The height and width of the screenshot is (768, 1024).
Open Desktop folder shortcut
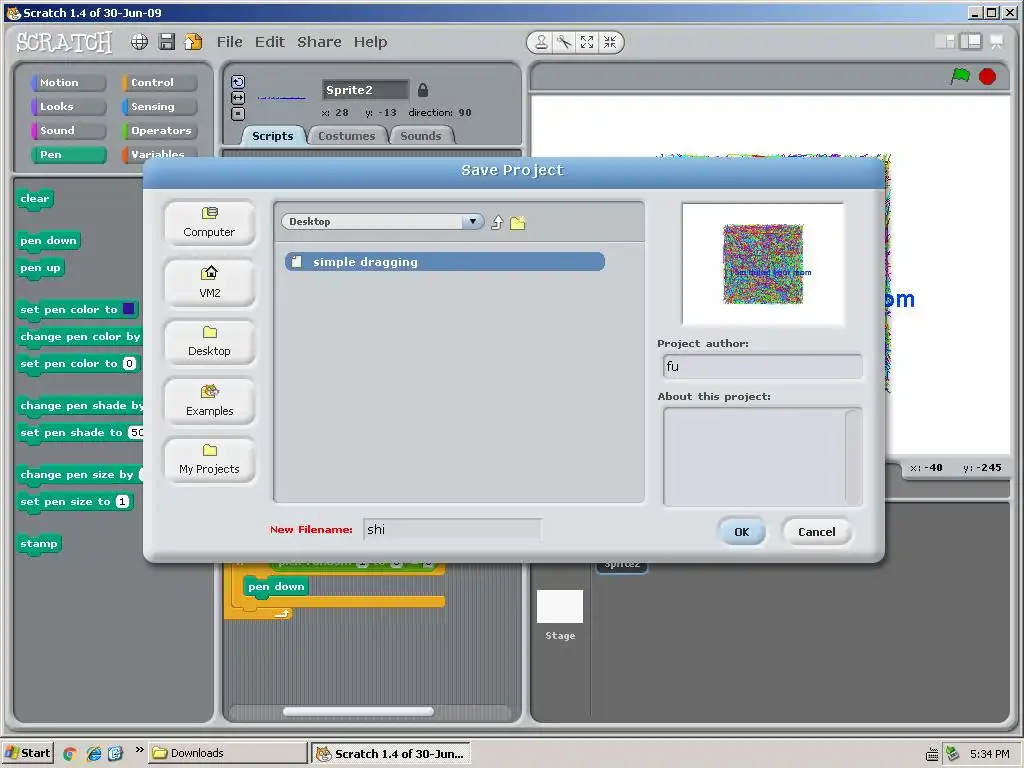coord(209,342)
